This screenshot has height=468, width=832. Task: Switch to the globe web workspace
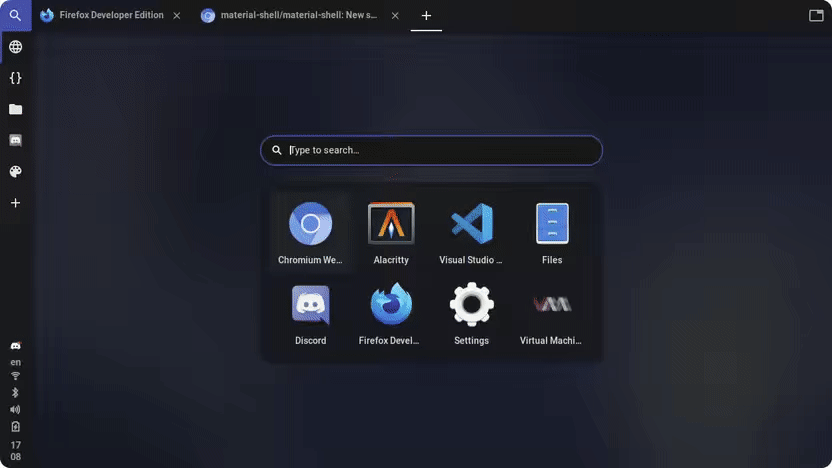[x=15, y=47]
